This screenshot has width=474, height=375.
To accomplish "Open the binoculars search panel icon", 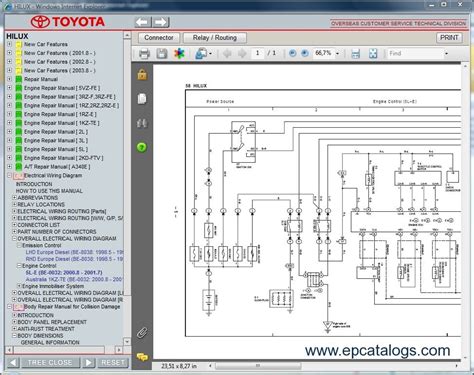I will 142,123.
